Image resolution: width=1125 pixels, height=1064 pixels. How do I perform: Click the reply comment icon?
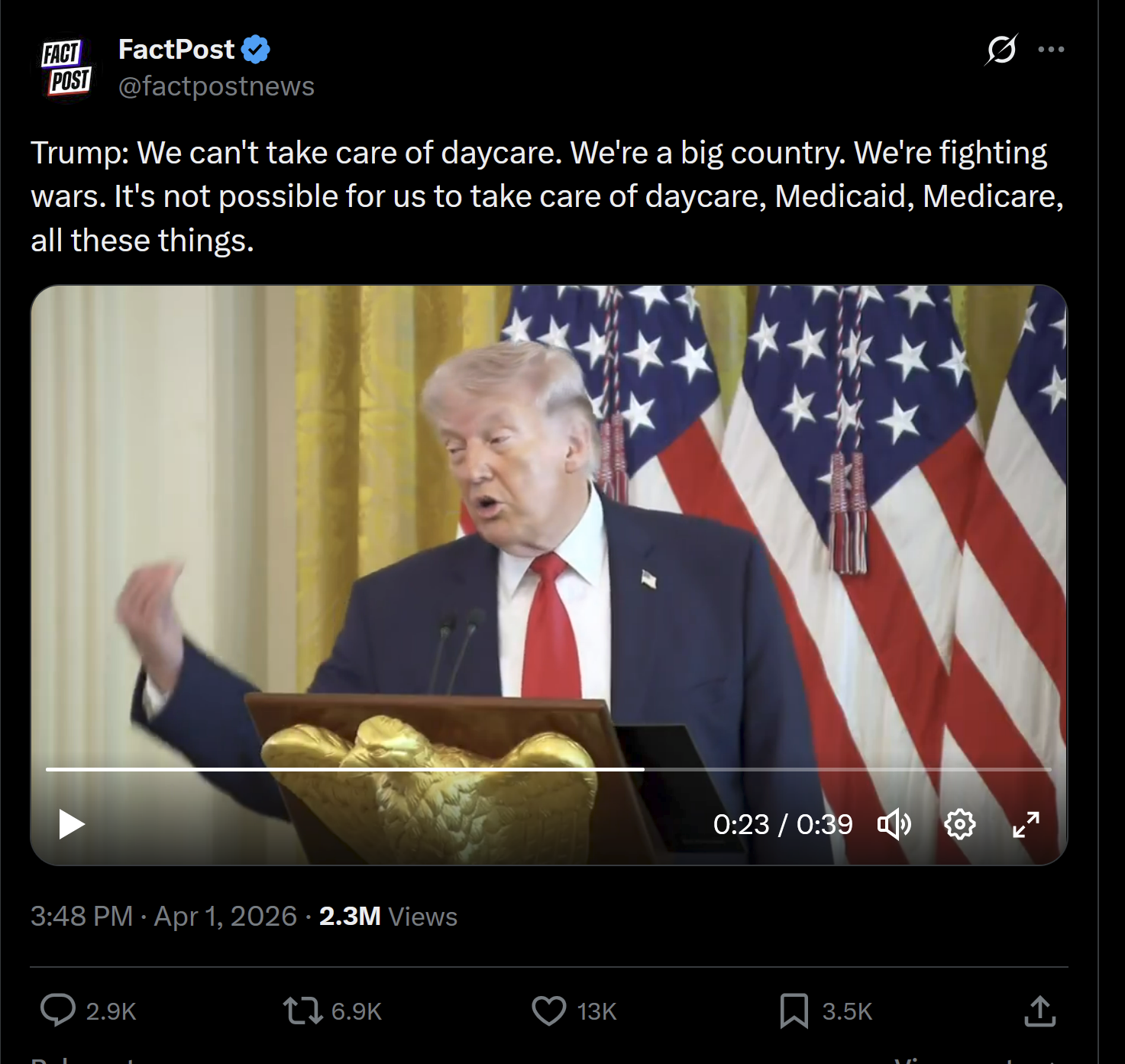tap(58, 1011)
